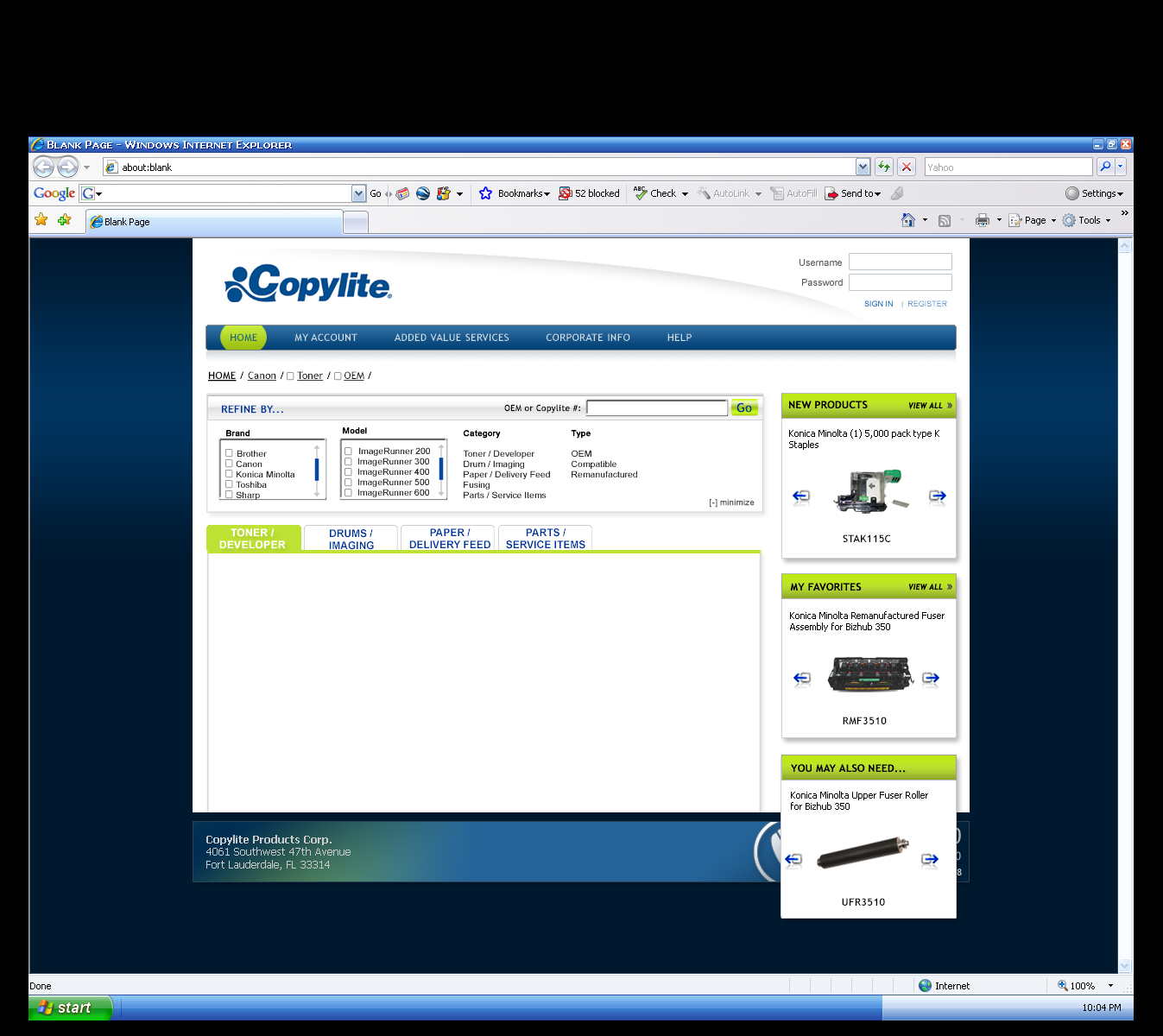Open CORPORATE INFO menu item
Image resolution: width=1163 pixels, height=1036 pixels.
(x=588, y=338)
